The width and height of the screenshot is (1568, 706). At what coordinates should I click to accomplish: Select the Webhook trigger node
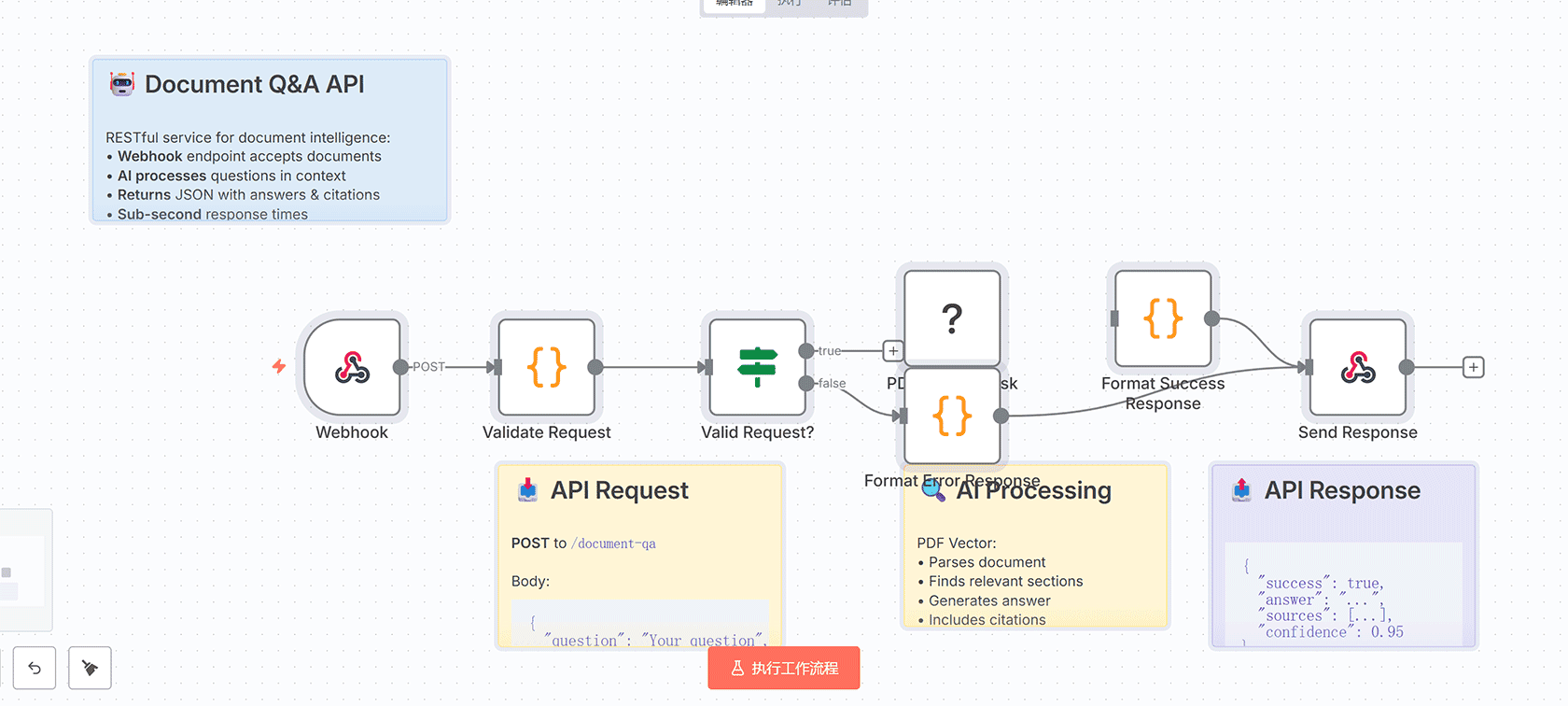point(353,367)
